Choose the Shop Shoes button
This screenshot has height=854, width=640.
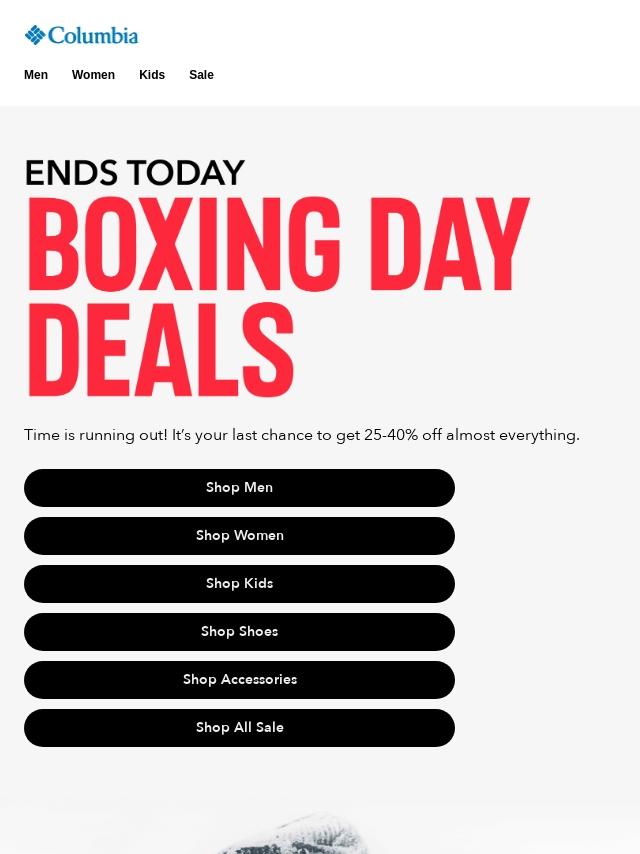pos(239,632)
